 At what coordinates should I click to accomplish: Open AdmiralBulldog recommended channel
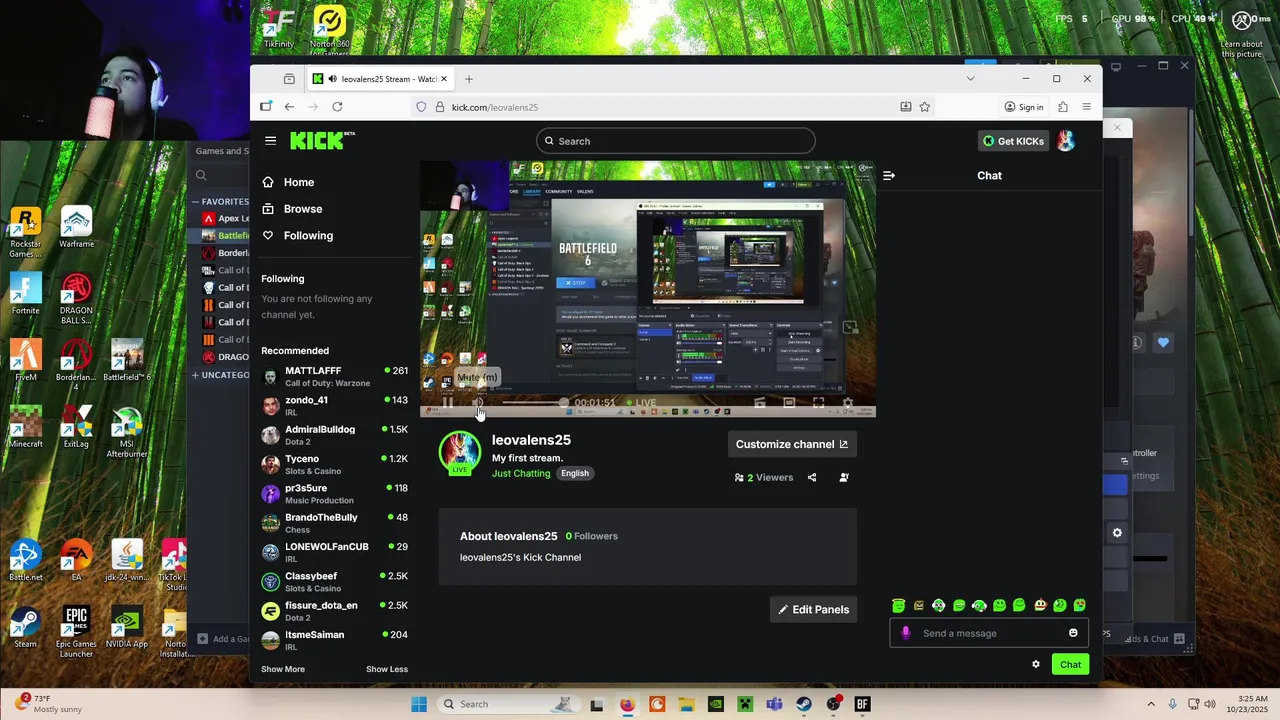[x=334, y=435]
